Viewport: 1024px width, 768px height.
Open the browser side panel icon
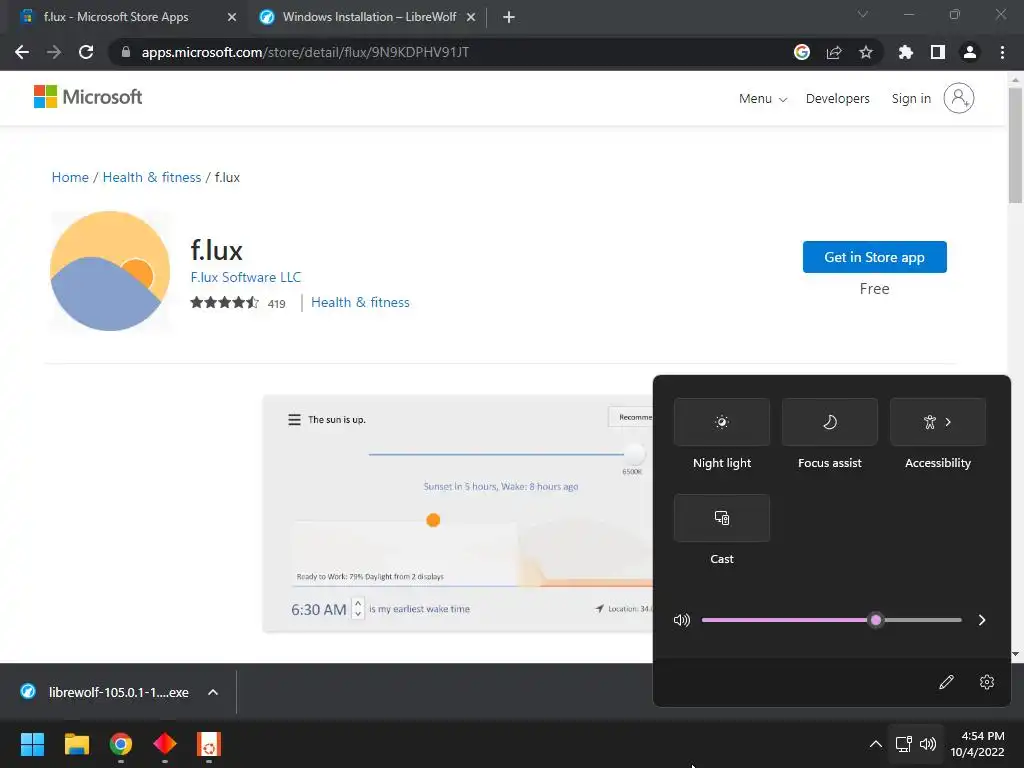tap(937, 52)
